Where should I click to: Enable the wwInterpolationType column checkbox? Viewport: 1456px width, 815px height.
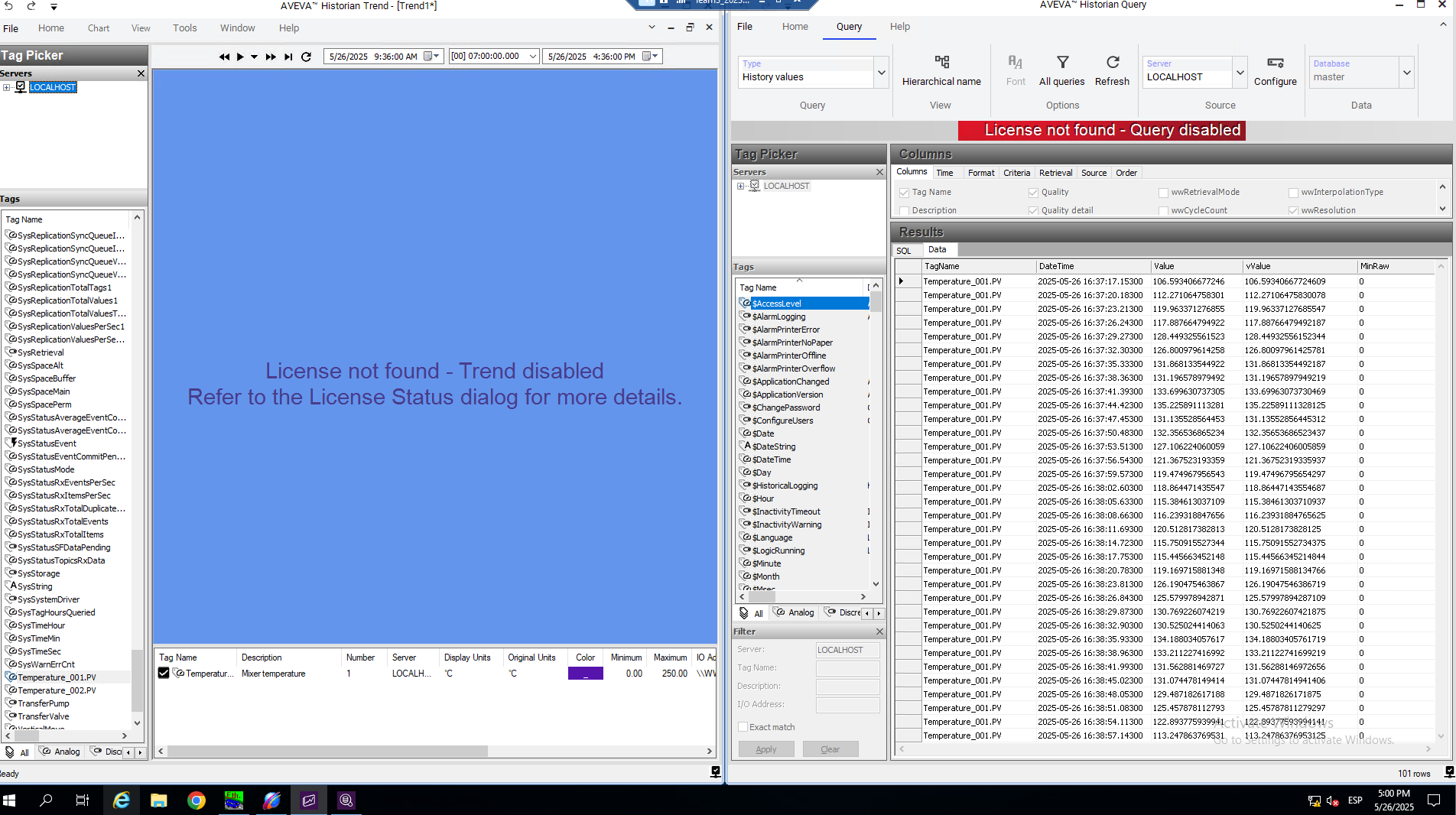(1294, 193)
